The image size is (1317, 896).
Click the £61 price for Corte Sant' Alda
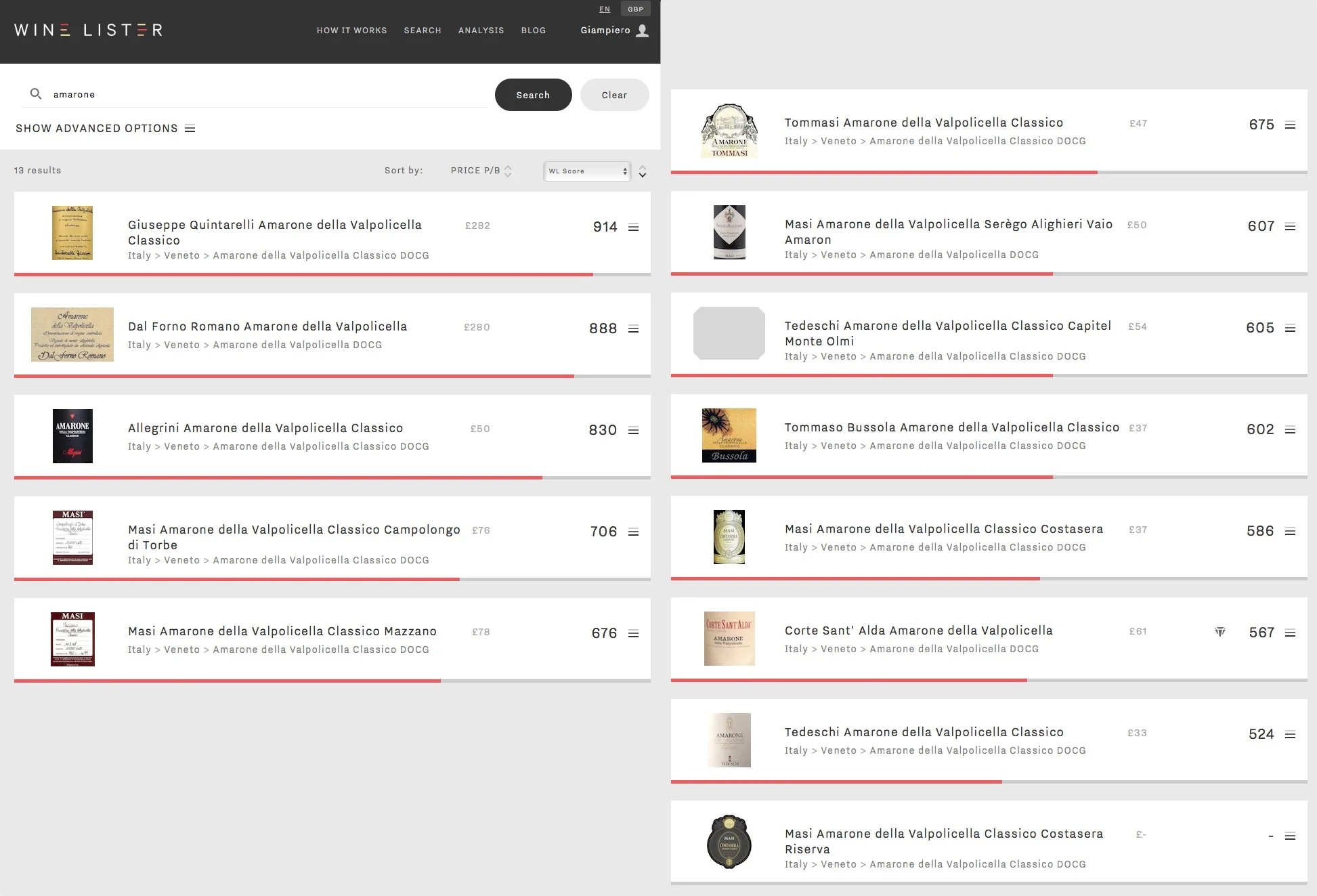1138,631
